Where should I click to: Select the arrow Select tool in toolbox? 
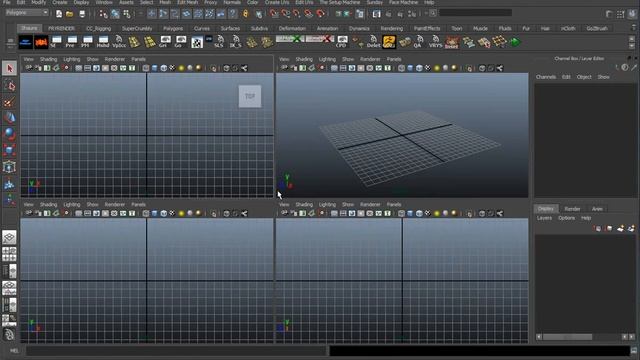[x=9, y=68]
